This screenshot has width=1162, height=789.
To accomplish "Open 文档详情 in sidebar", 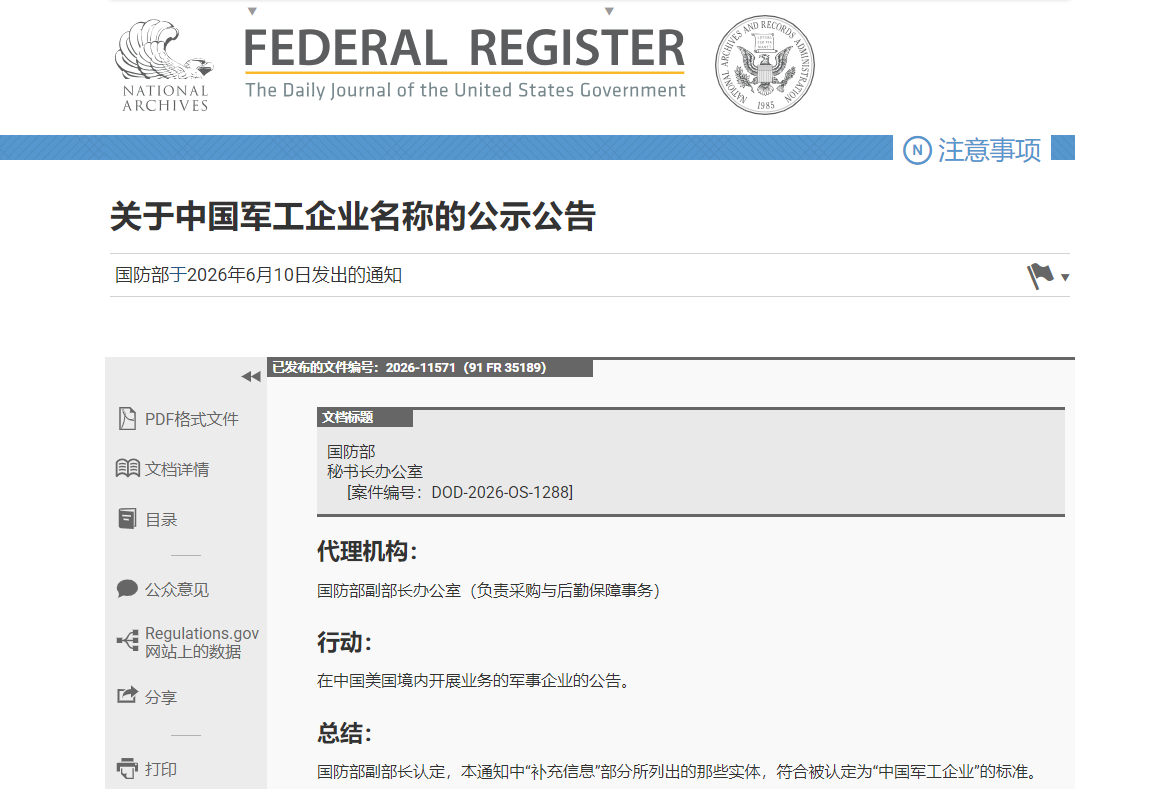I will (177, 470).
